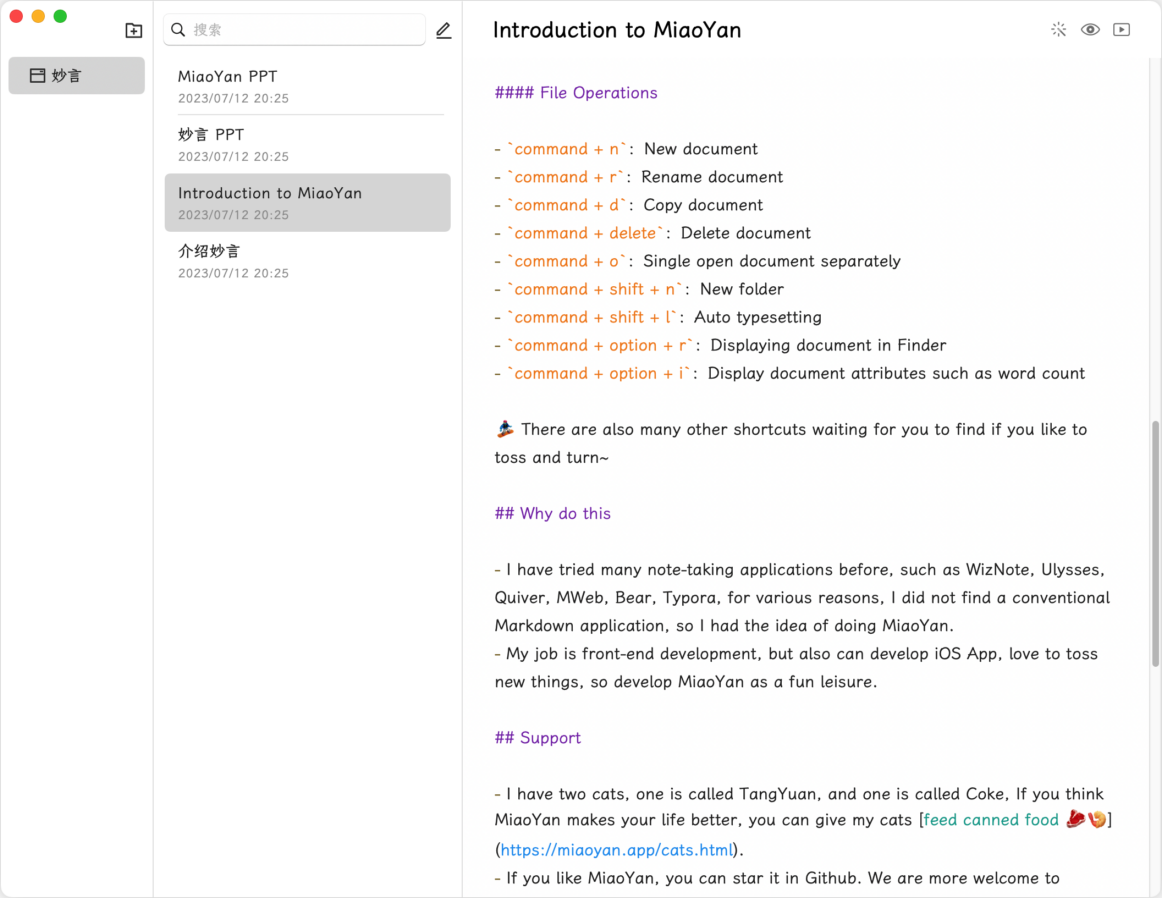The height and width of the screenshot is (898, 1162).
Task: Select the 妙言 folder in sidebar
Action: 76,76
